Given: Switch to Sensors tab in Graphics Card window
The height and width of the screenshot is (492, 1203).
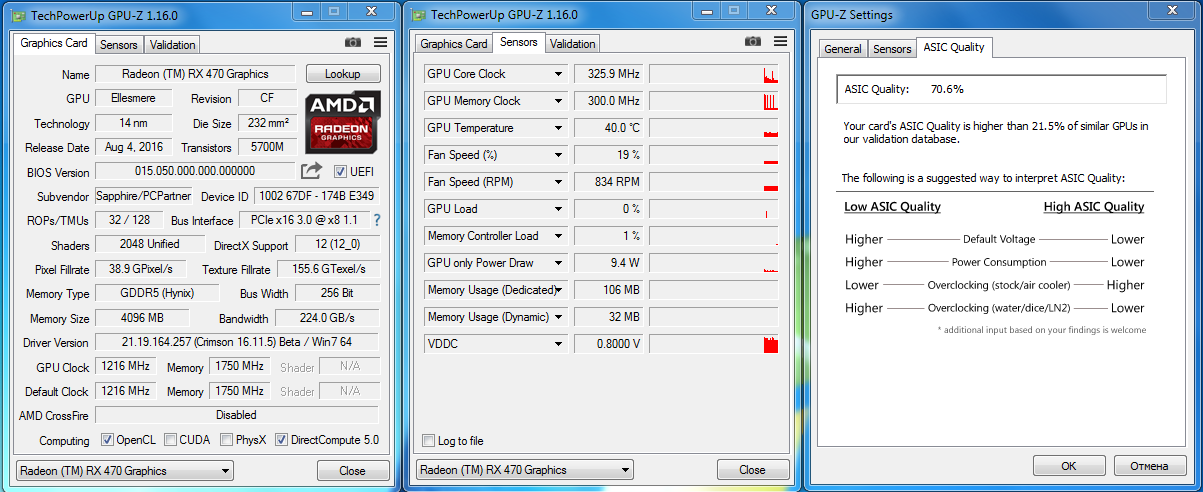Looking at the screenshot, I should tap(119, 45).
